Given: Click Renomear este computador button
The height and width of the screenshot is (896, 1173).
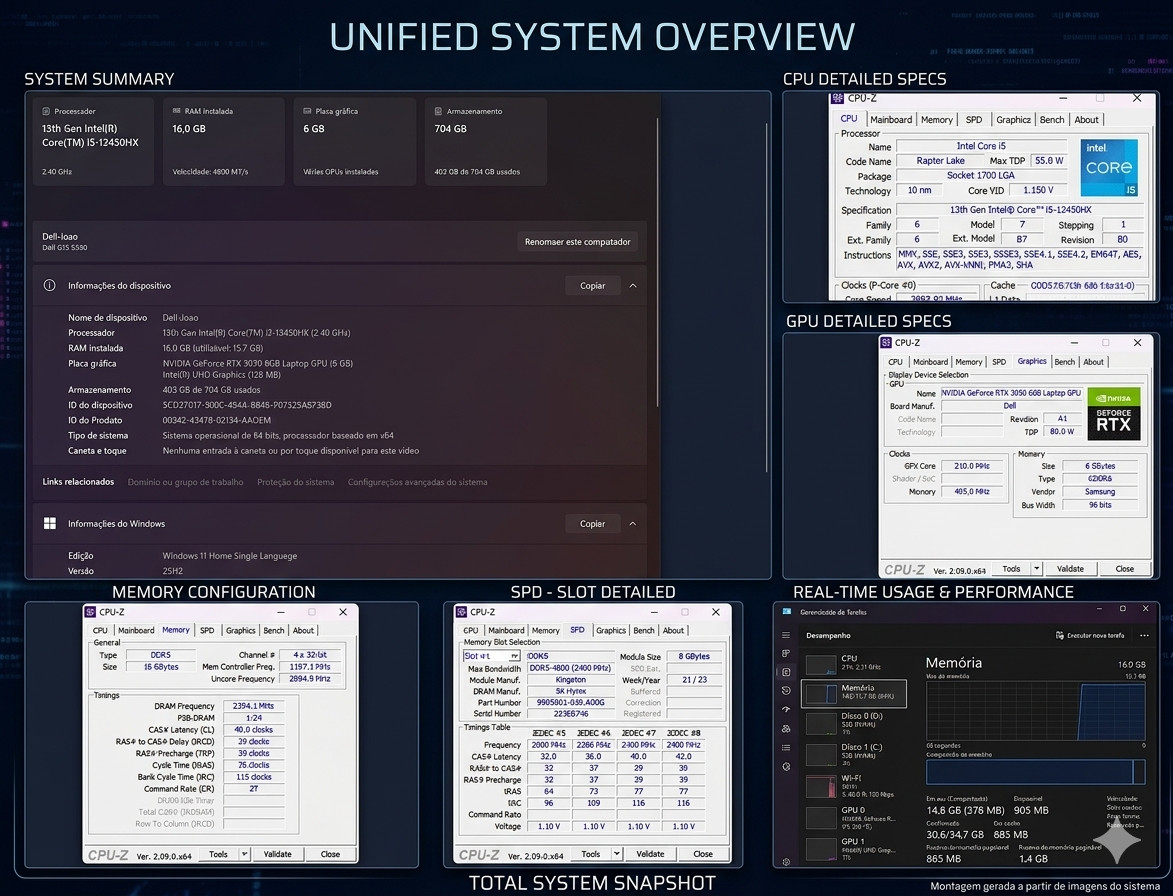Looking at the screenshot, I should (x=578, y=242).
